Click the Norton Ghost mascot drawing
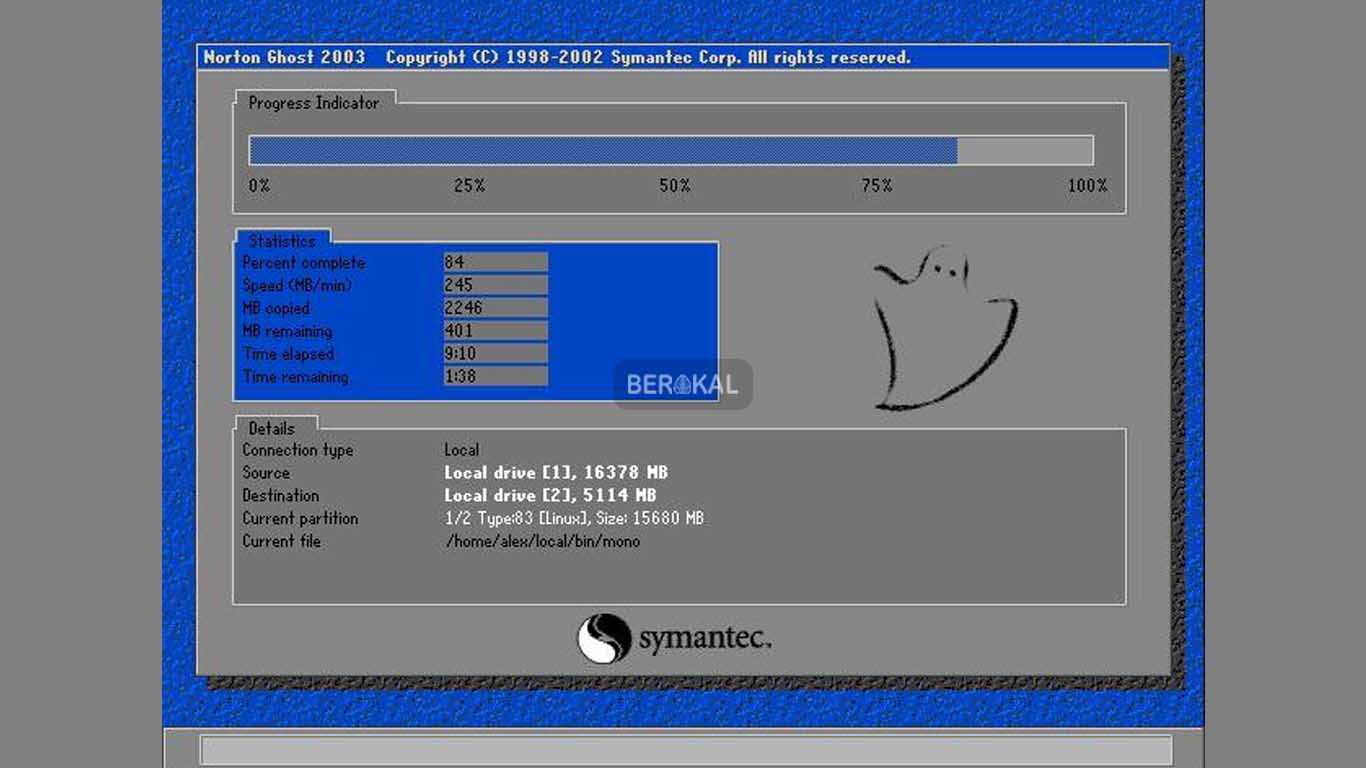Screen dimensions: 1366x768 pos(944,328)
